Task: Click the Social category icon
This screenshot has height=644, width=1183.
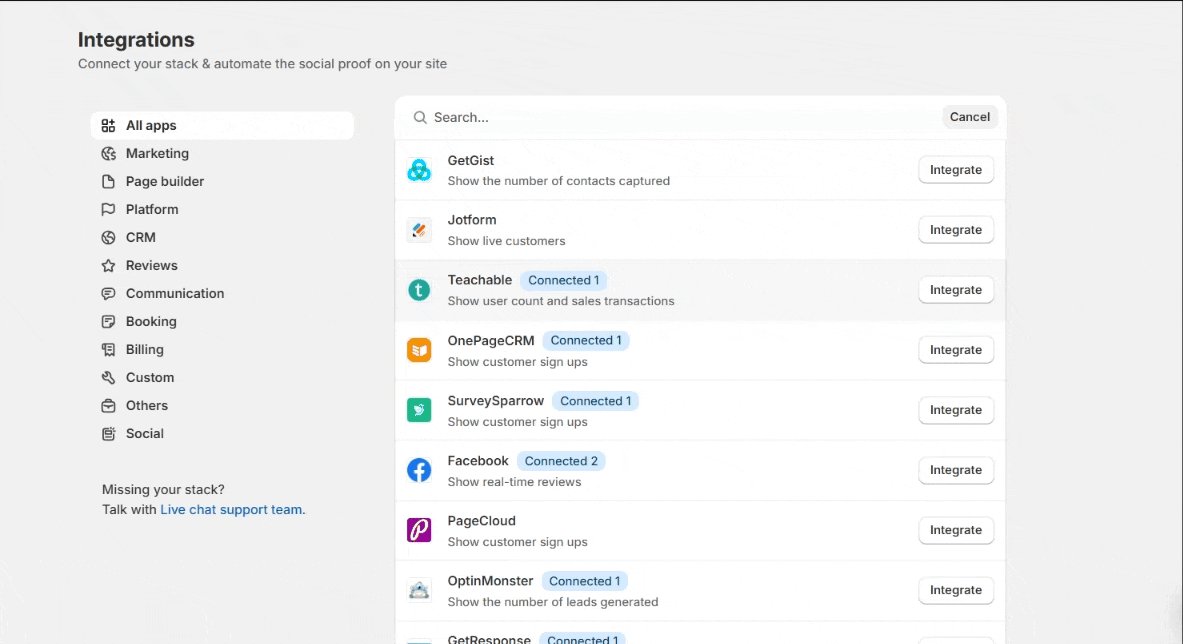Action: click(109, 434)
